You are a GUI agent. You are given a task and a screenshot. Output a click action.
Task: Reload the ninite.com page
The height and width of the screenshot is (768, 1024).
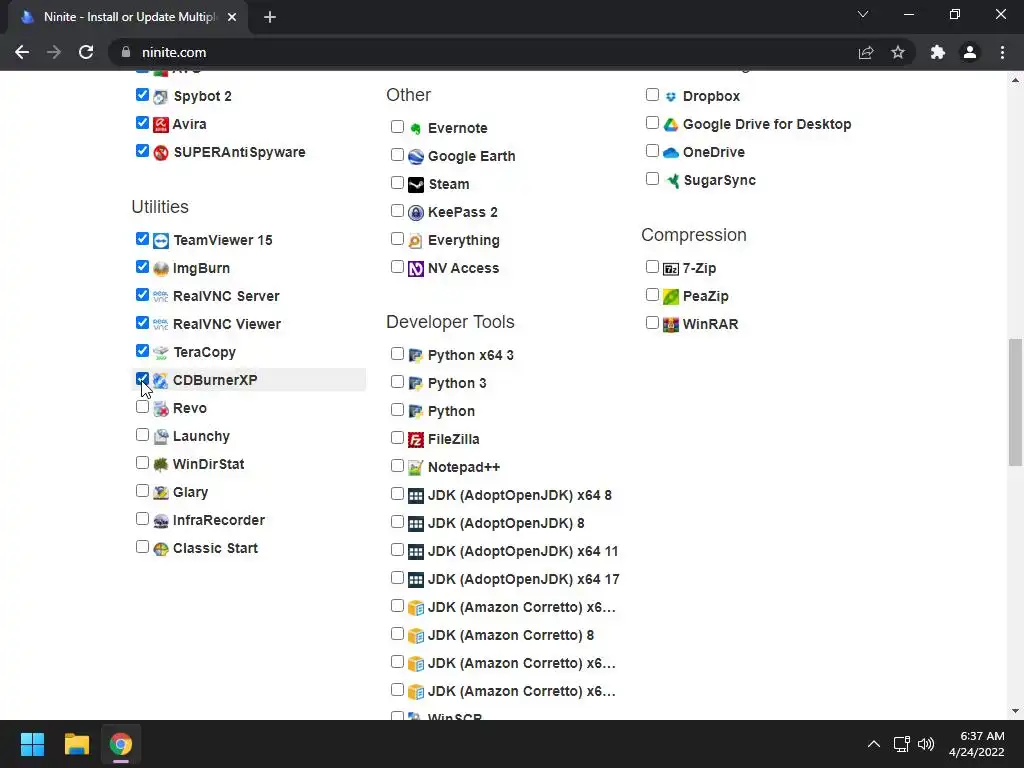pyautogui.click(x=86, y=52)
